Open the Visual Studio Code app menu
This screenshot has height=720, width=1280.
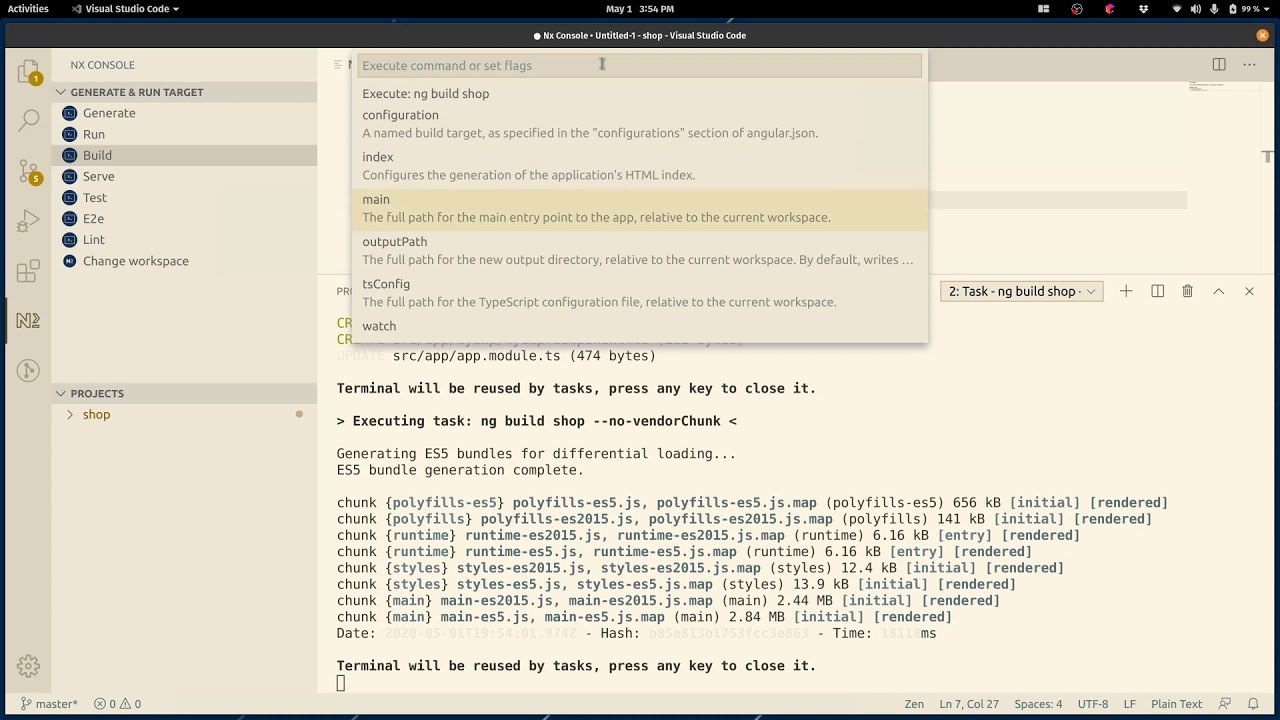click(125, 9)
